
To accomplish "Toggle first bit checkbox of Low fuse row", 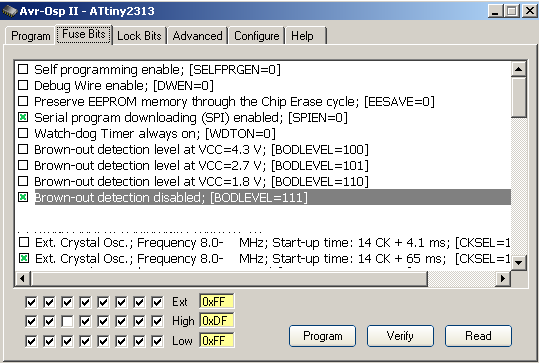I will (31, 341).
